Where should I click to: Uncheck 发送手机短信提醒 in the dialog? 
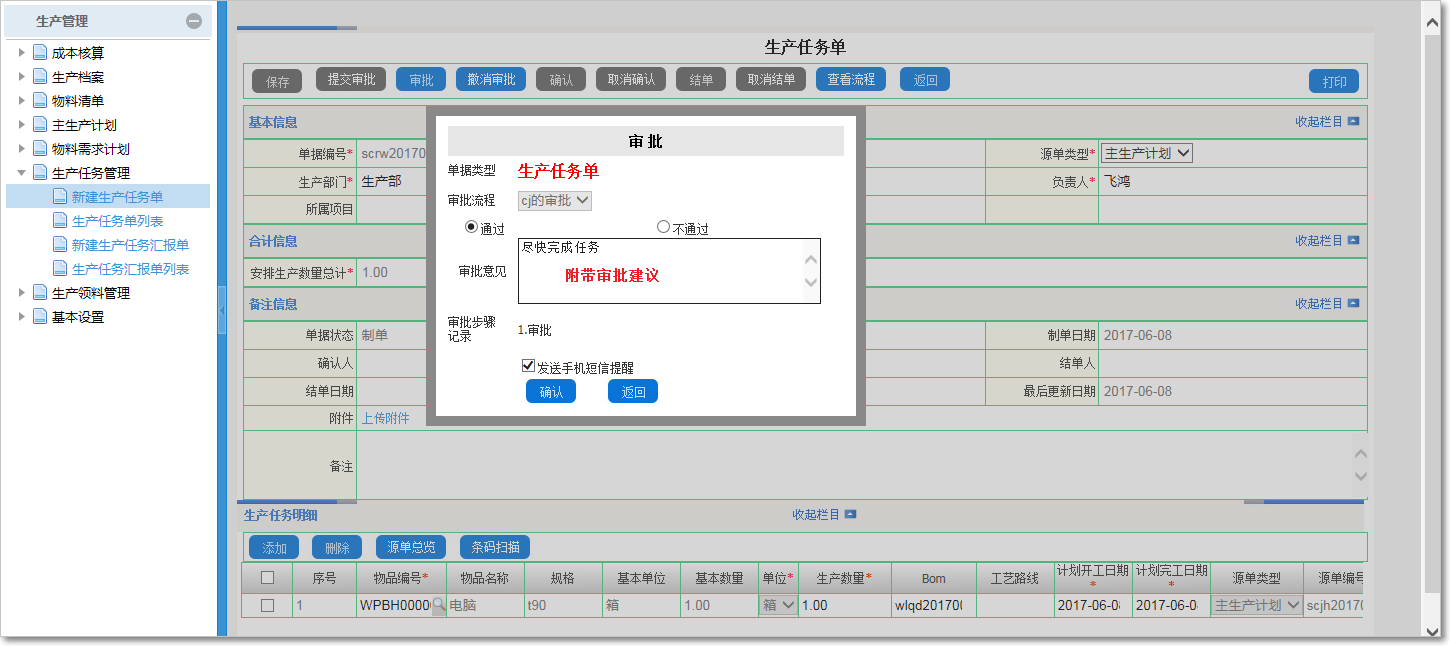point(528,365)
